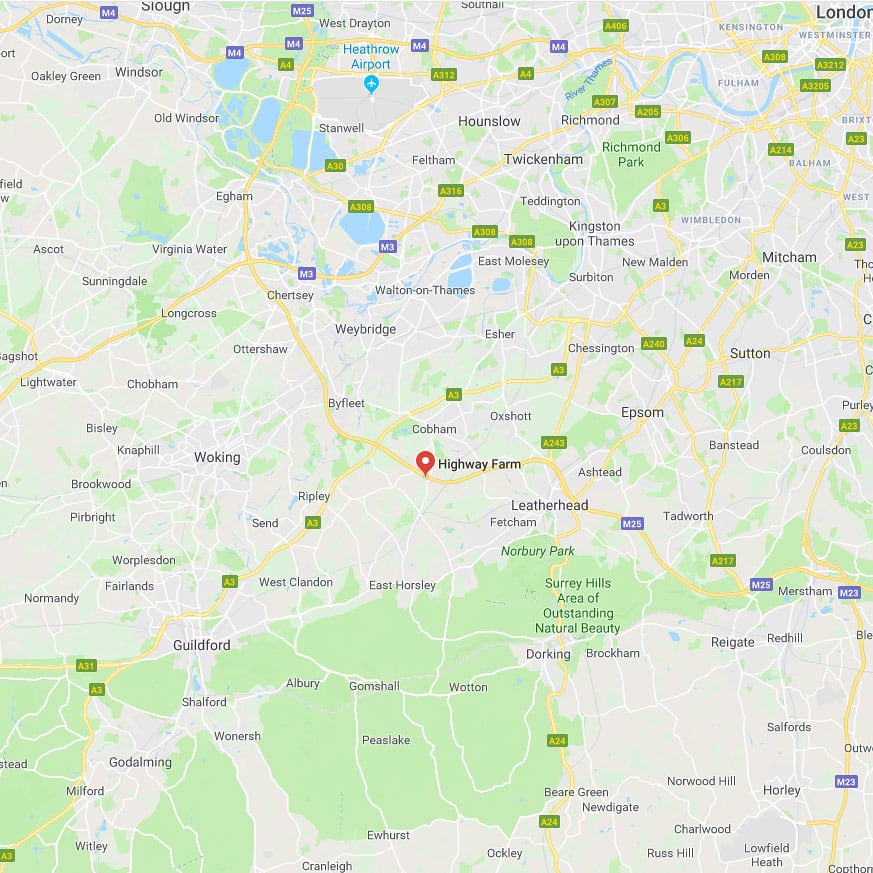This screenshot has width=873, height=873.
Task: Click the A31 road badge near Guildford
Action: 86,665
